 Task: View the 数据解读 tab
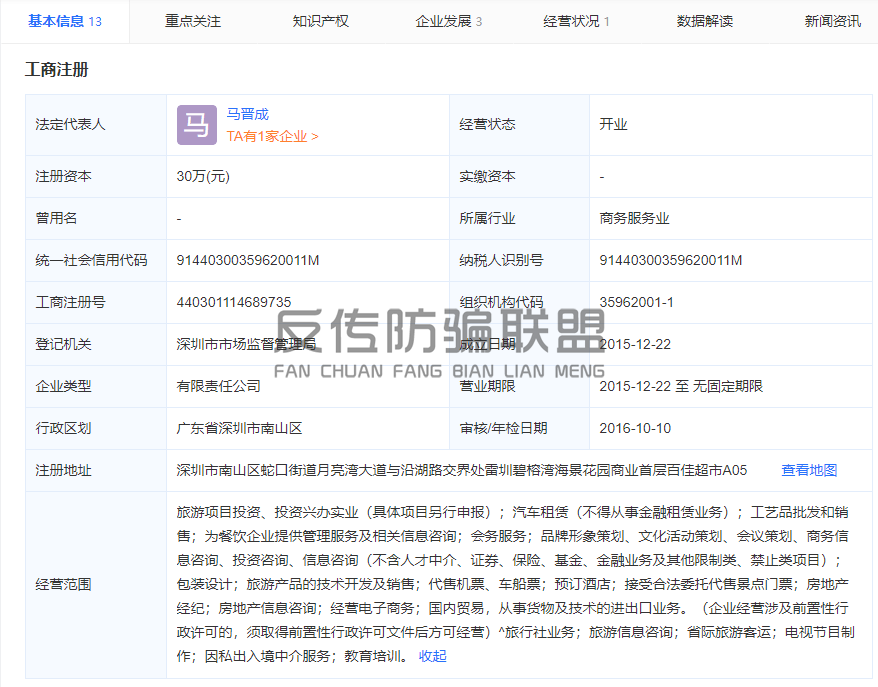705,21
